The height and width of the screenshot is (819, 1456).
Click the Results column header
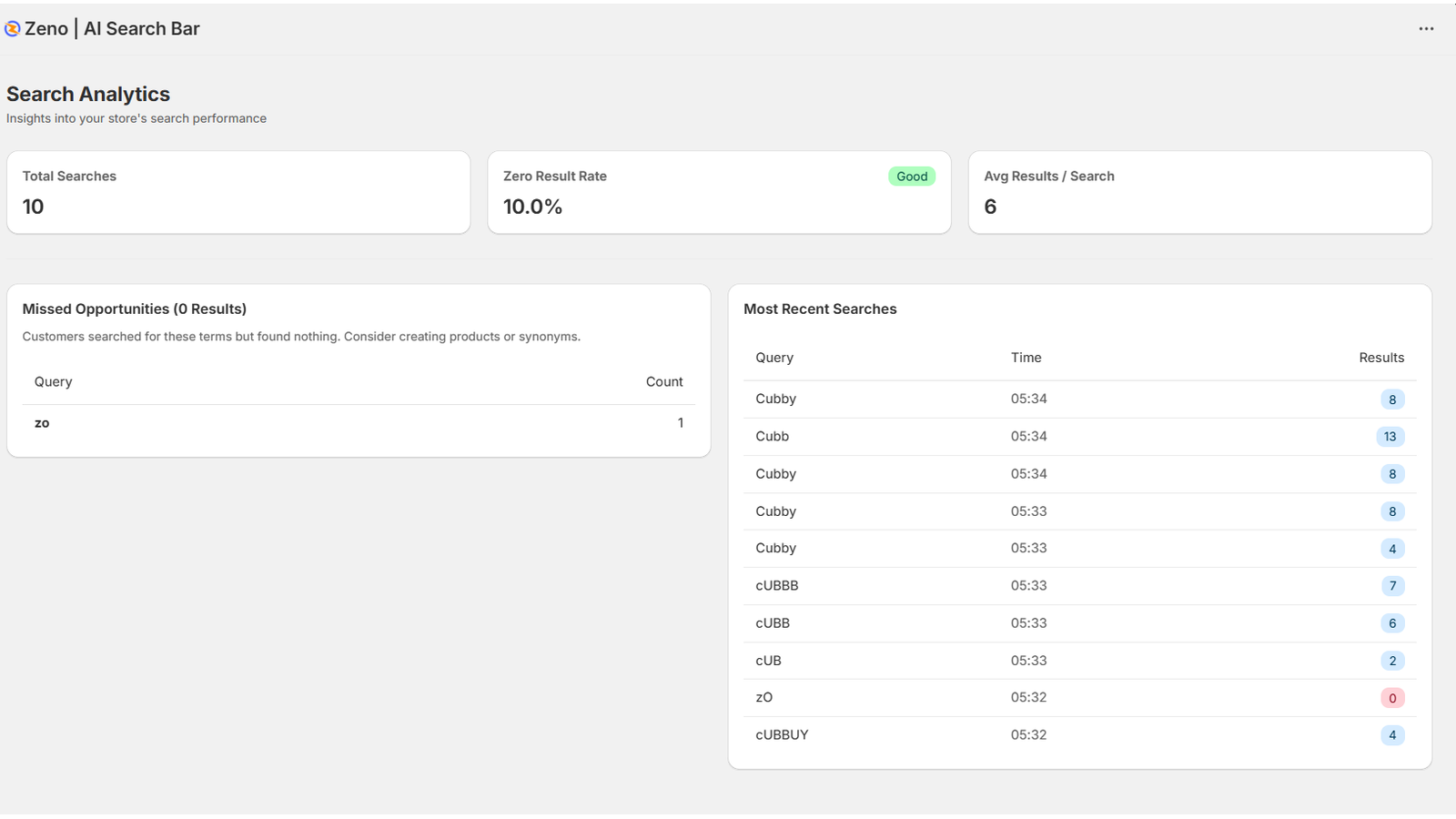[x=1381, y=357]
